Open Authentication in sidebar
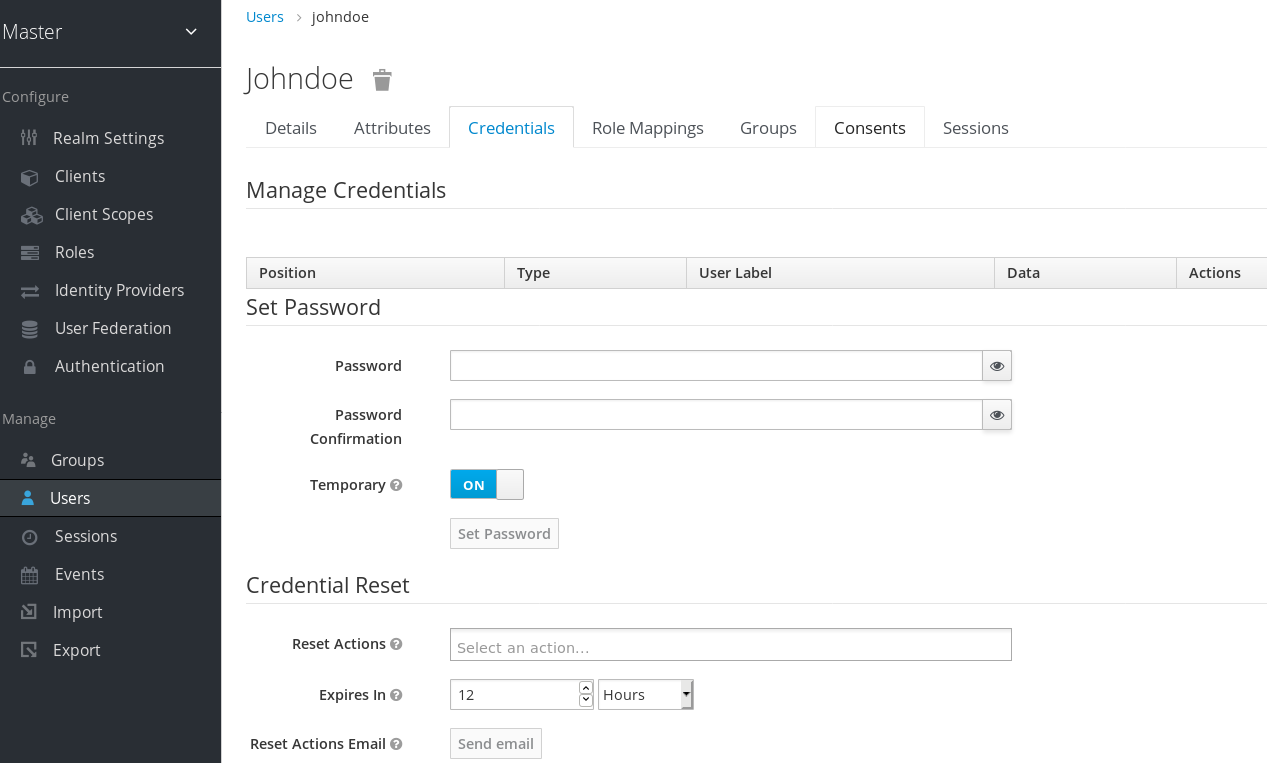This screenshot has height=763, width=1267. (110, 366)
